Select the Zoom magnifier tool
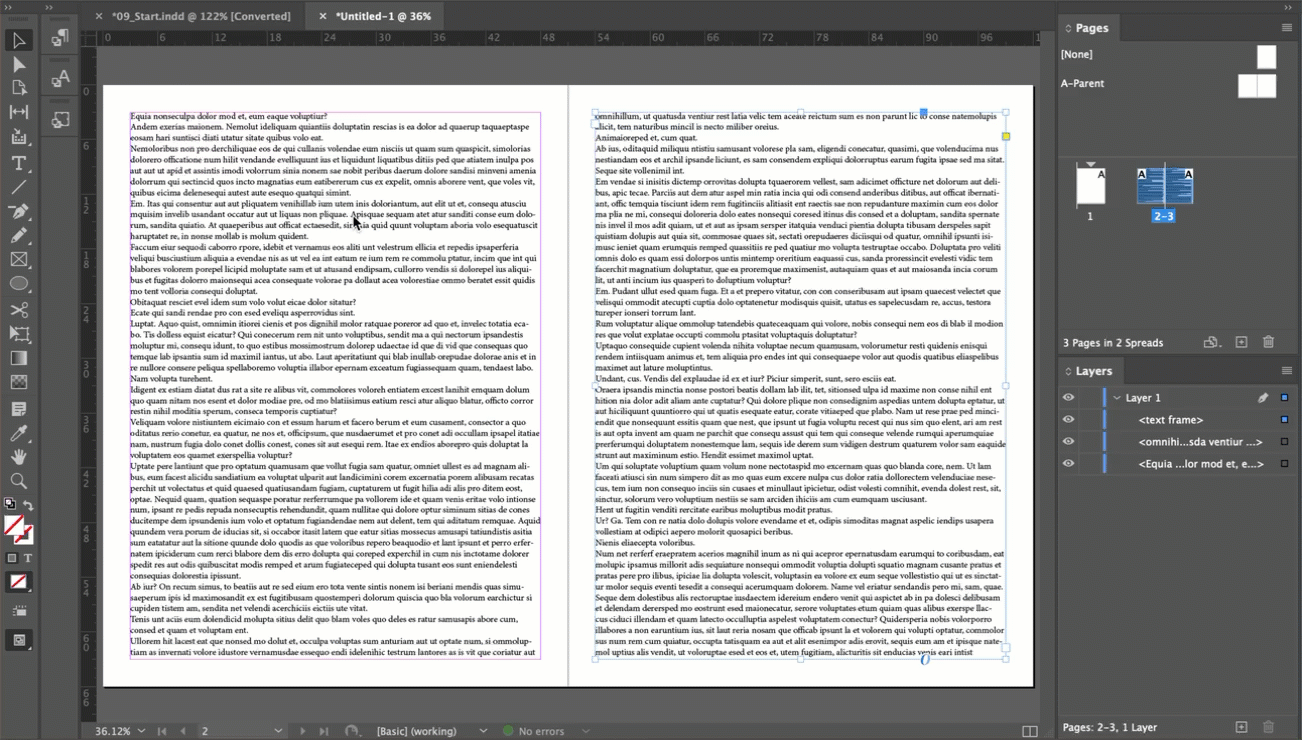Screen dimensions: 1302x740 coord(18,481)
